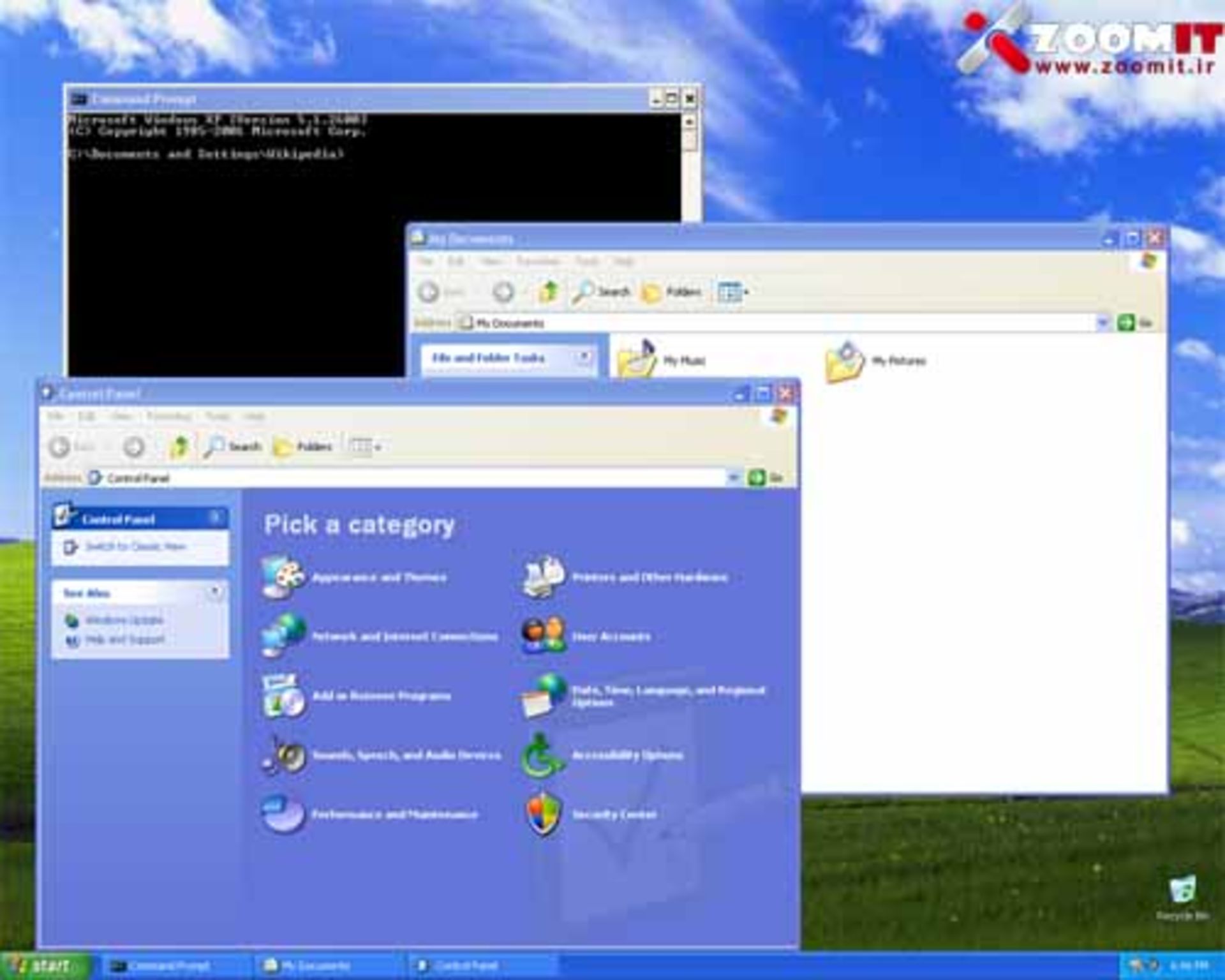Click inside the Command Prompt console area
The height and width of the screenshot is (980, 1225).
point(374,244)
